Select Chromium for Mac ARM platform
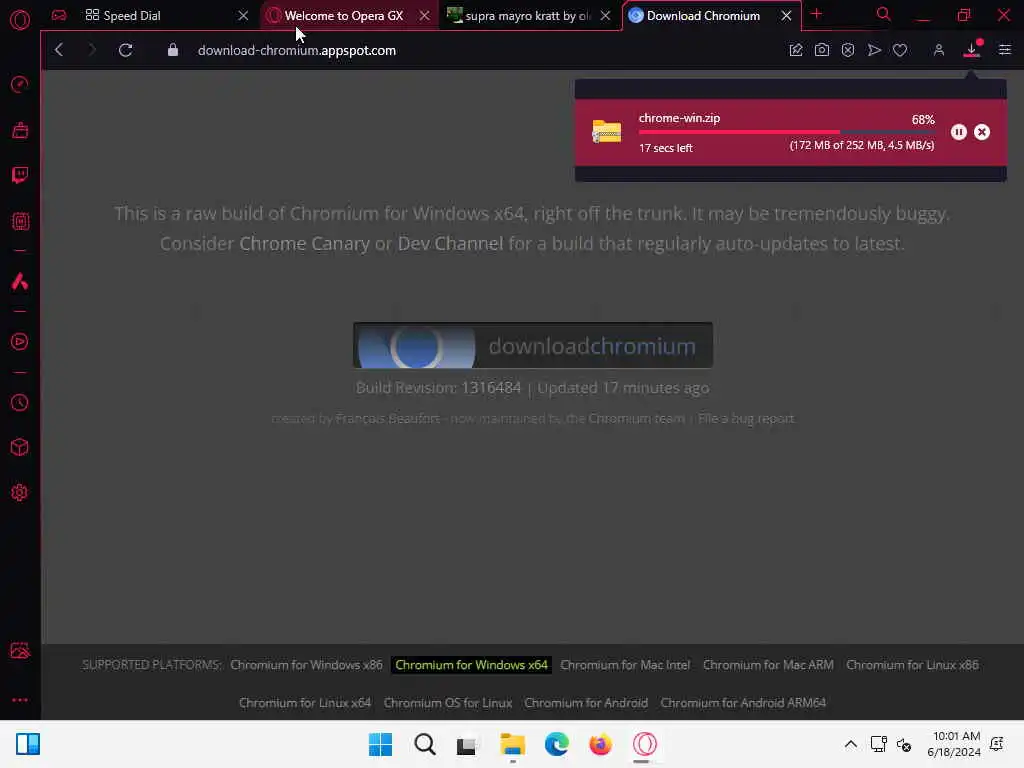Viewport: 1024px width, 768px height. (x=768, y=665)
